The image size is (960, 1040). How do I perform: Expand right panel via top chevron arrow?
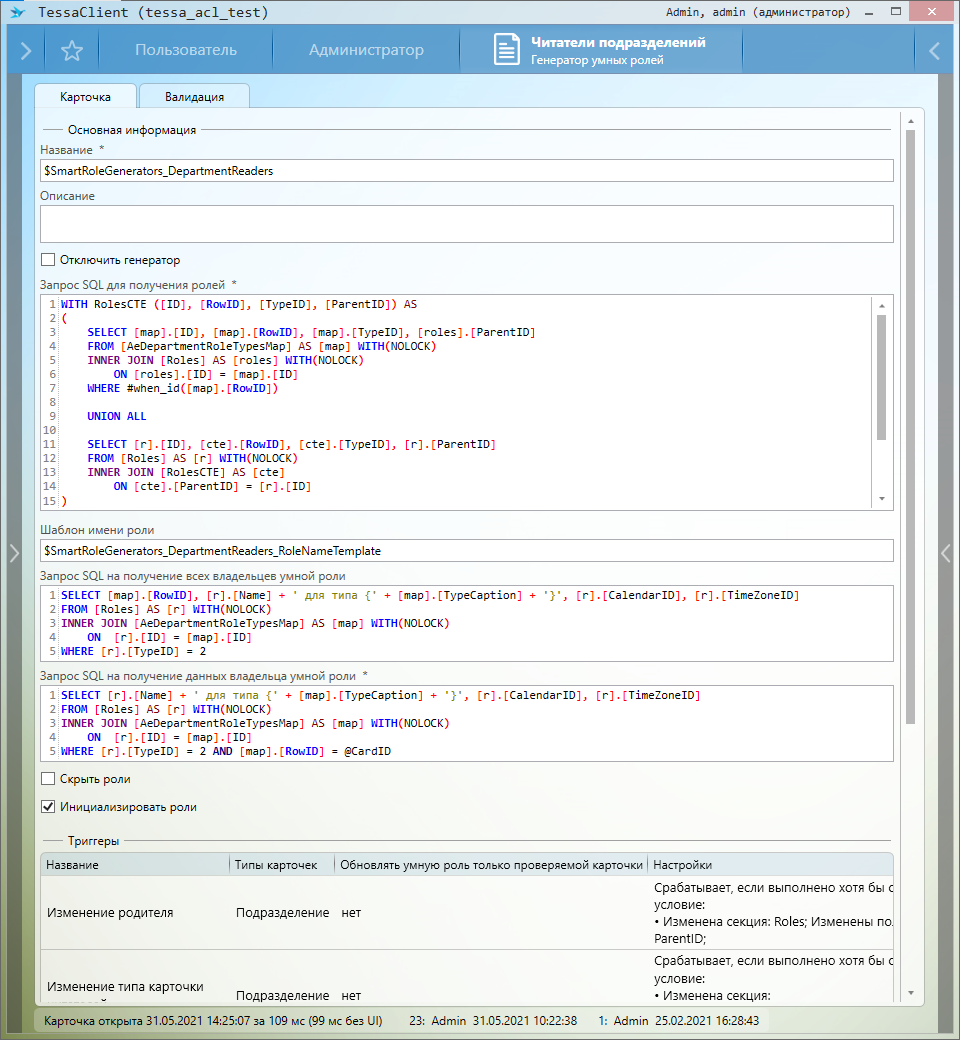[934, 51]
